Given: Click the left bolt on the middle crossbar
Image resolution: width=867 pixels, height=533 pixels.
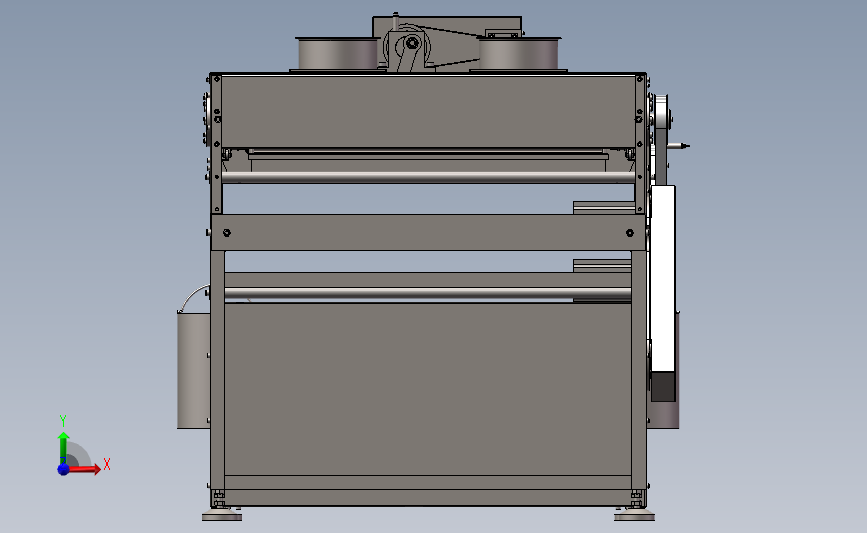Looking at the screenshot, I should click(x=227, y=233).
